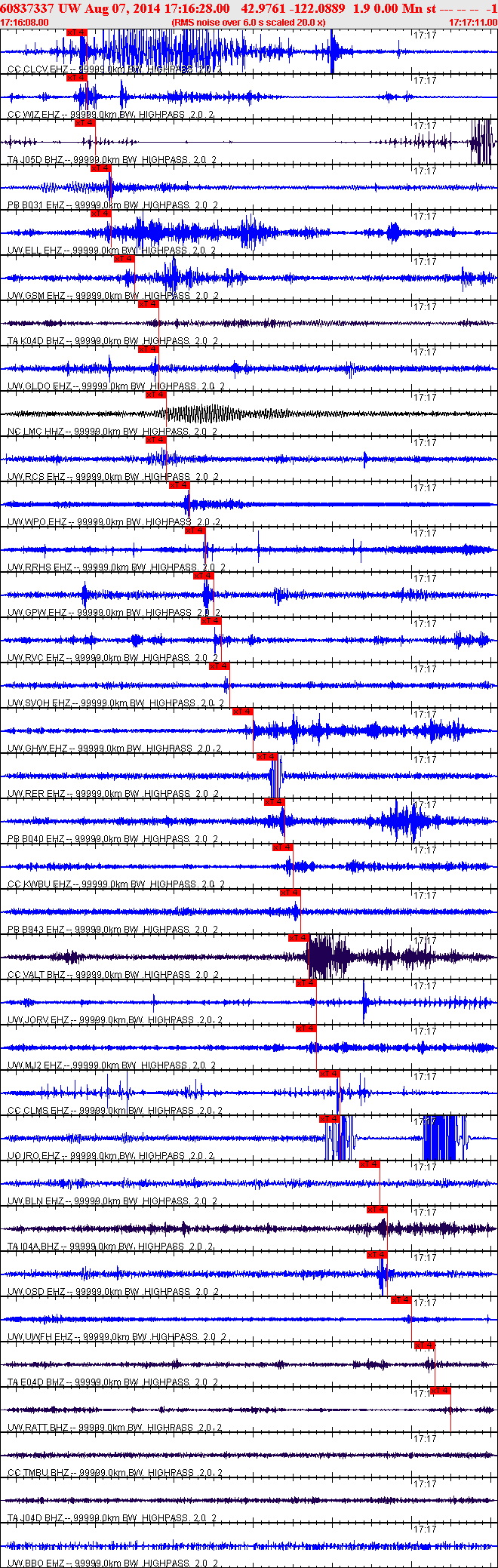
Task: Select the UW.BBO.EHZ station label
Action: [x=114, y=1563]
